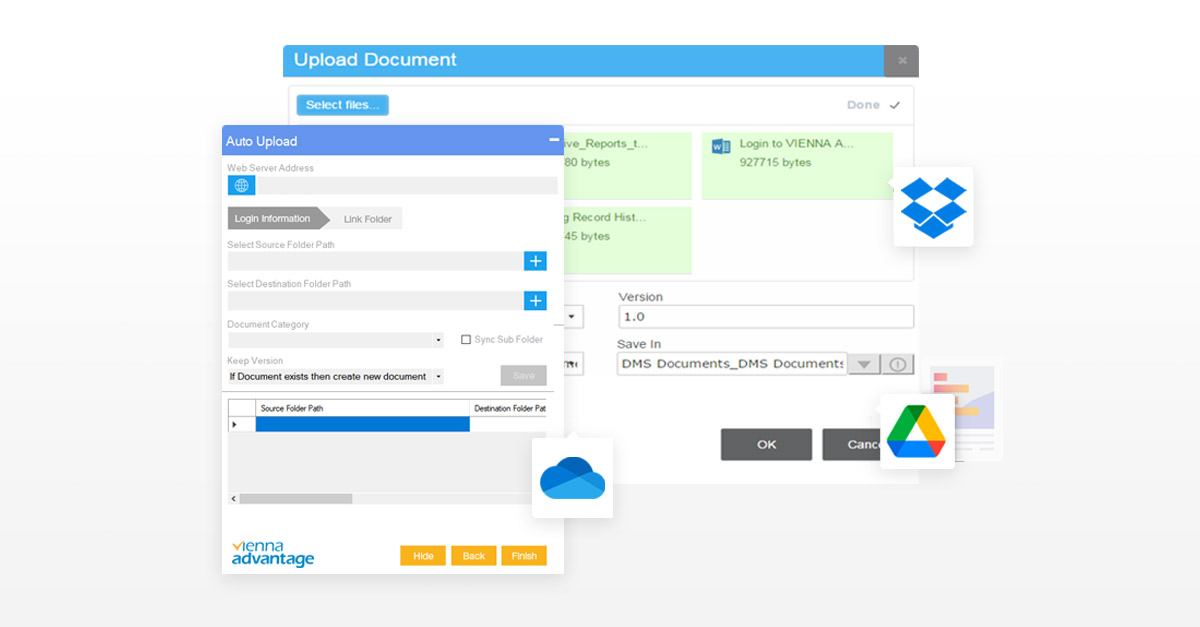The height and width of the screenshot is (627, 1200).
Task: Click Cancel in Upload Document
Action: click(852, 445)
